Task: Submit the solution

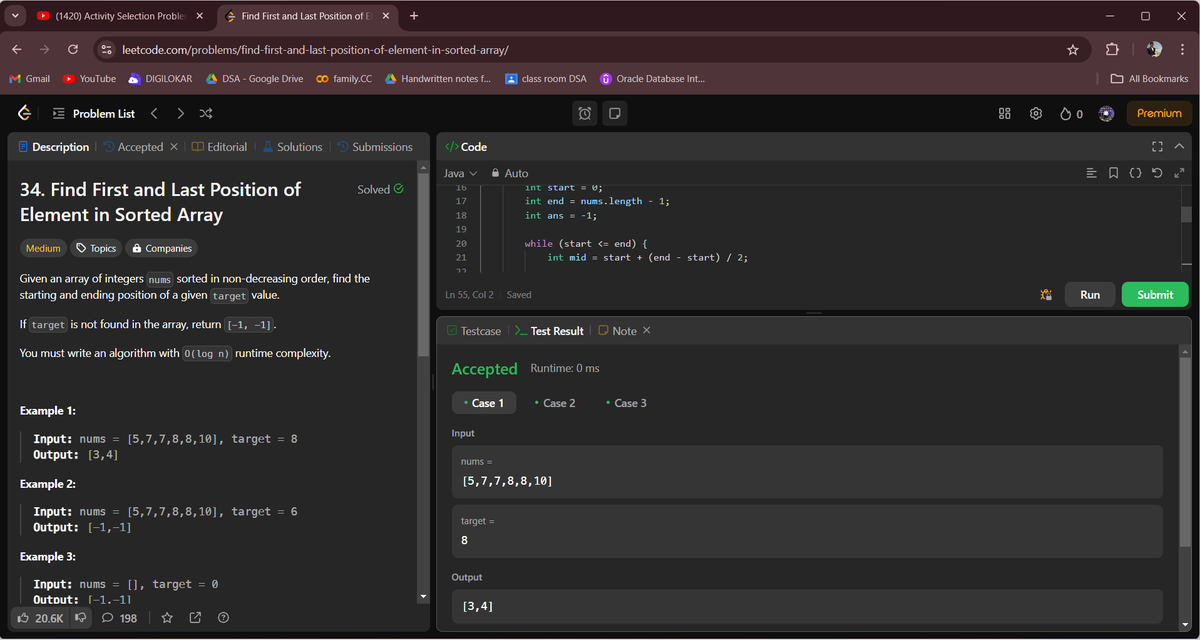Action: pos(1155,295)
